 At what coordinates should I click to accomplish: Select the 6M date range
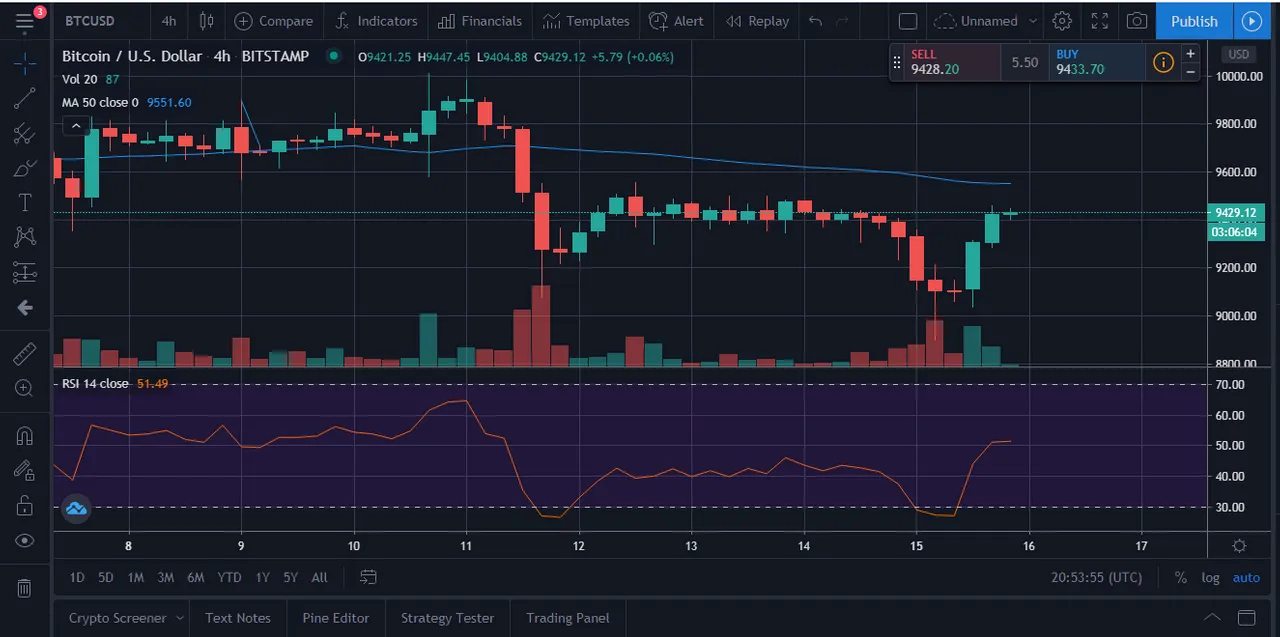(x=196, y=577)
